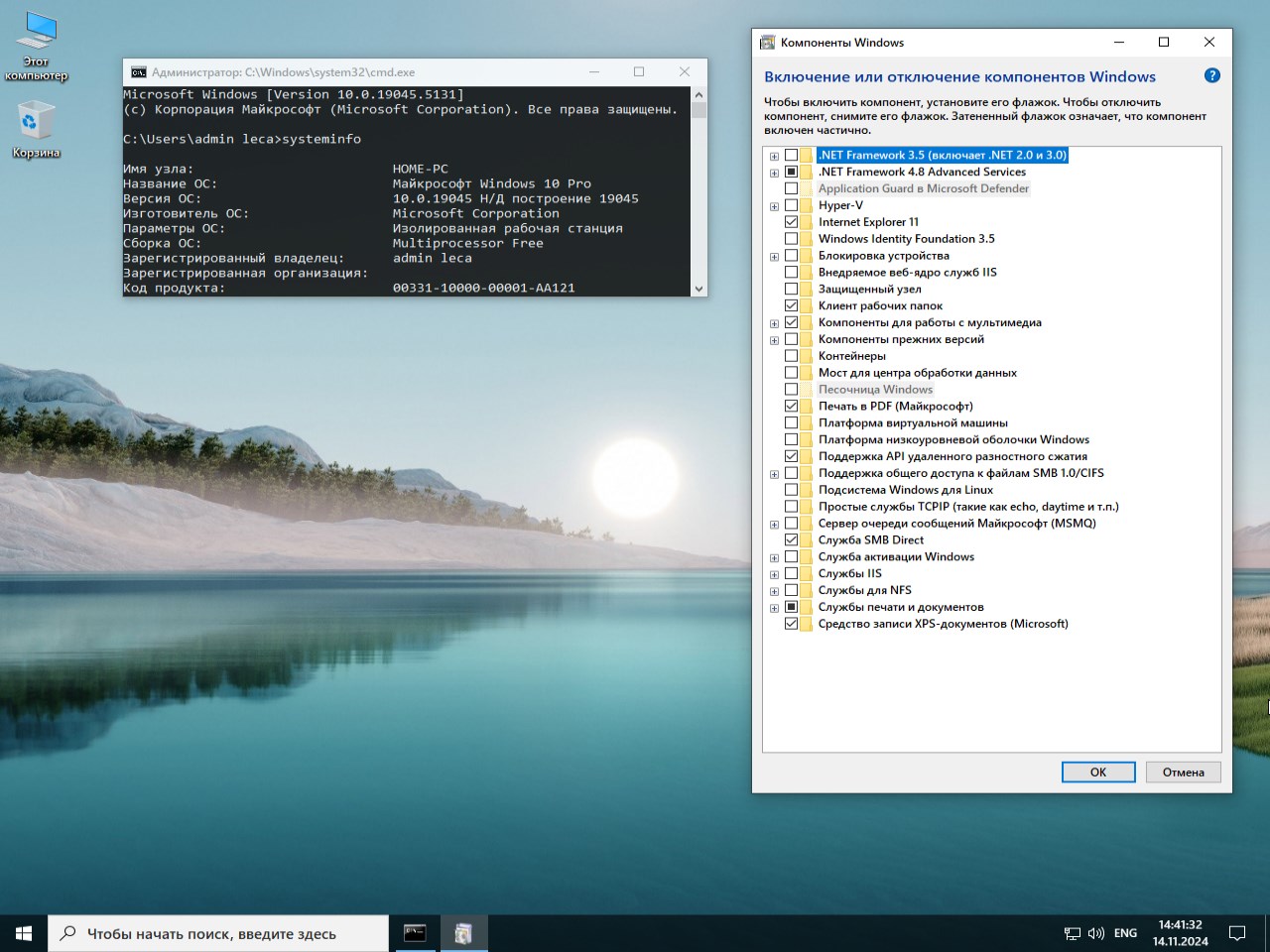Switch to cmd in the taskbar
This screenshot has height=952, width=1270.
[x=415, y=933]
